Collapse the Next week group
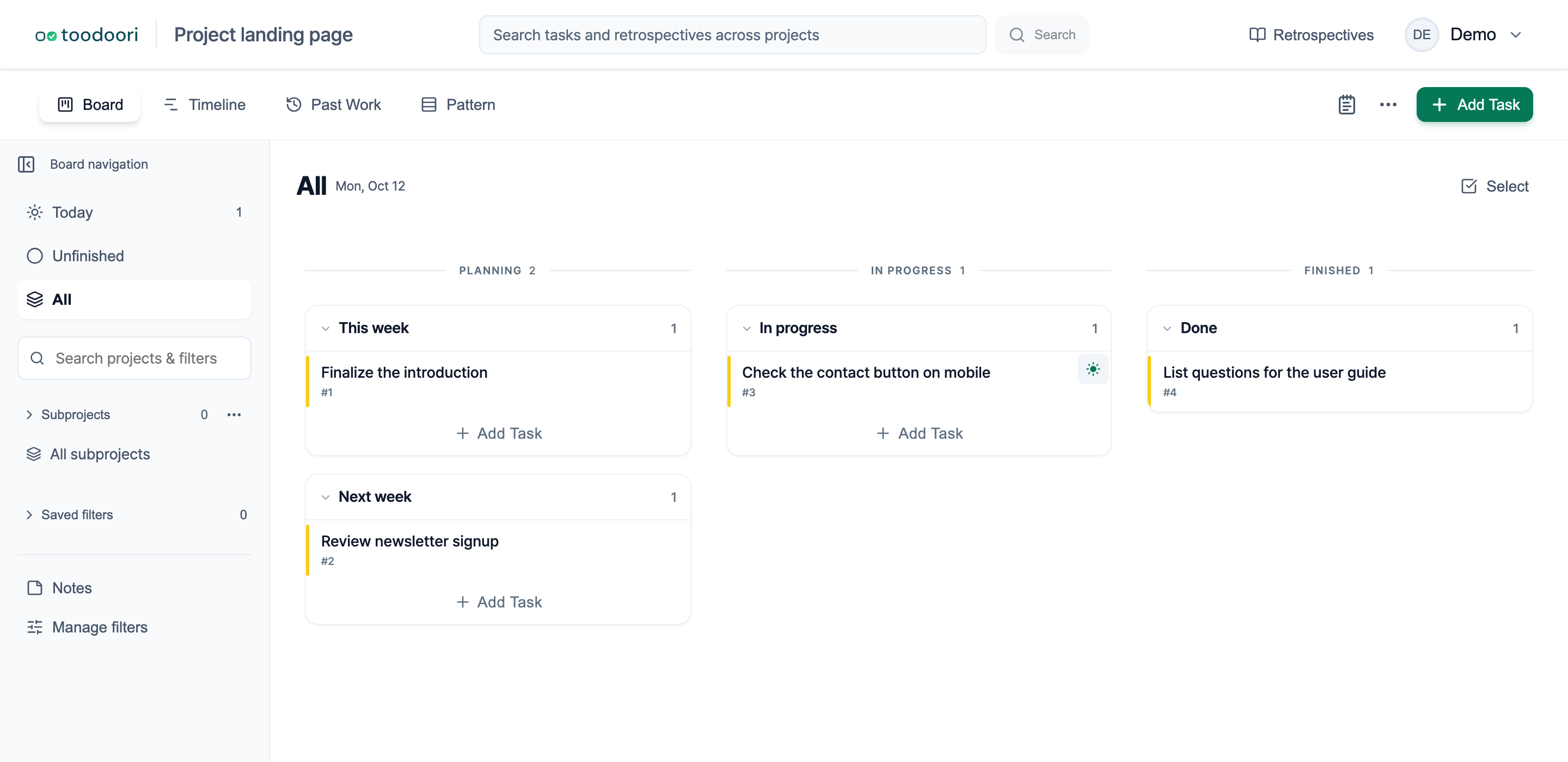1568x762 pixels. coord(325,497)
